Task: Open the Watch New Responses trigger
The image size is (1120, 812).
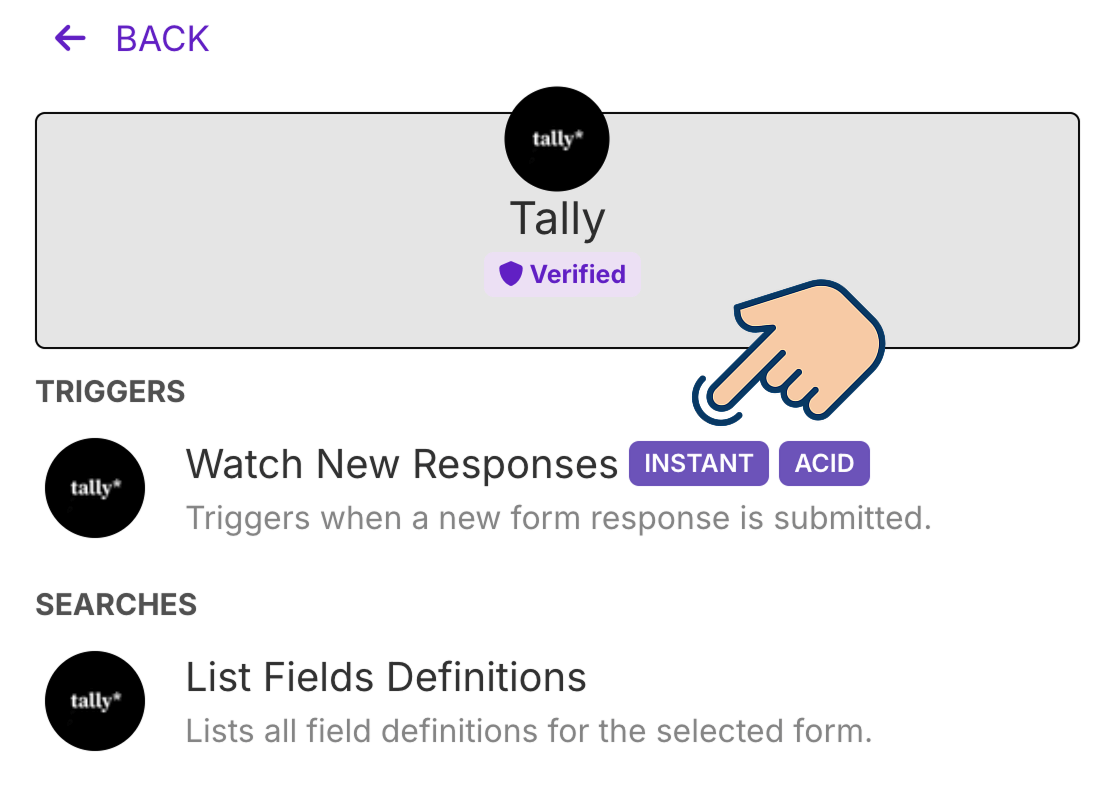Action: pyautogui.click(x=401, y=463)
